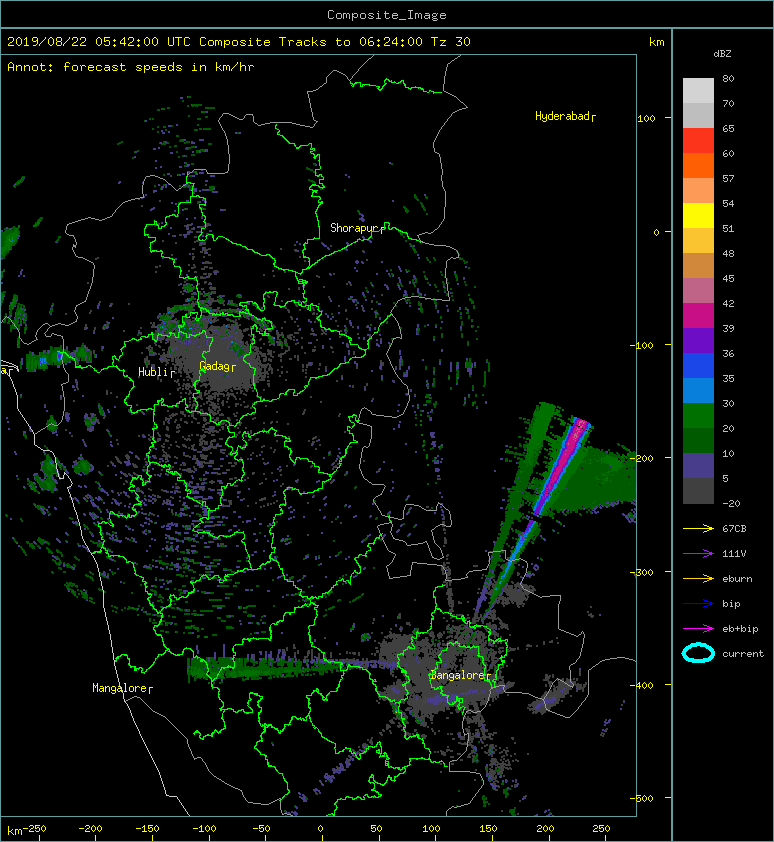Click the purple 111V arrow icon
The height and width of the screenshot is (842, 774).
(698, 554)
